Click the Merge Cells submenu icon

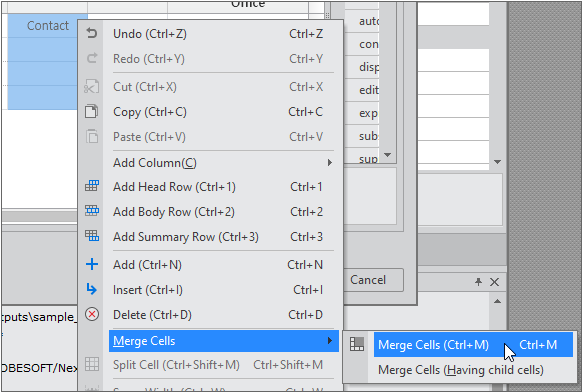coord(357,344)
